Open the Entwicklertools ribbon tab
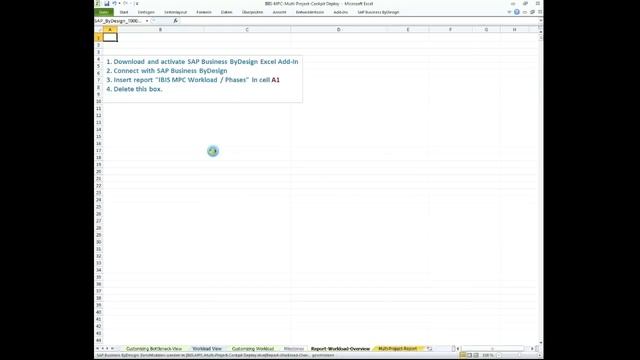This screenshot has width=640, height=360. tap(310, 12)
